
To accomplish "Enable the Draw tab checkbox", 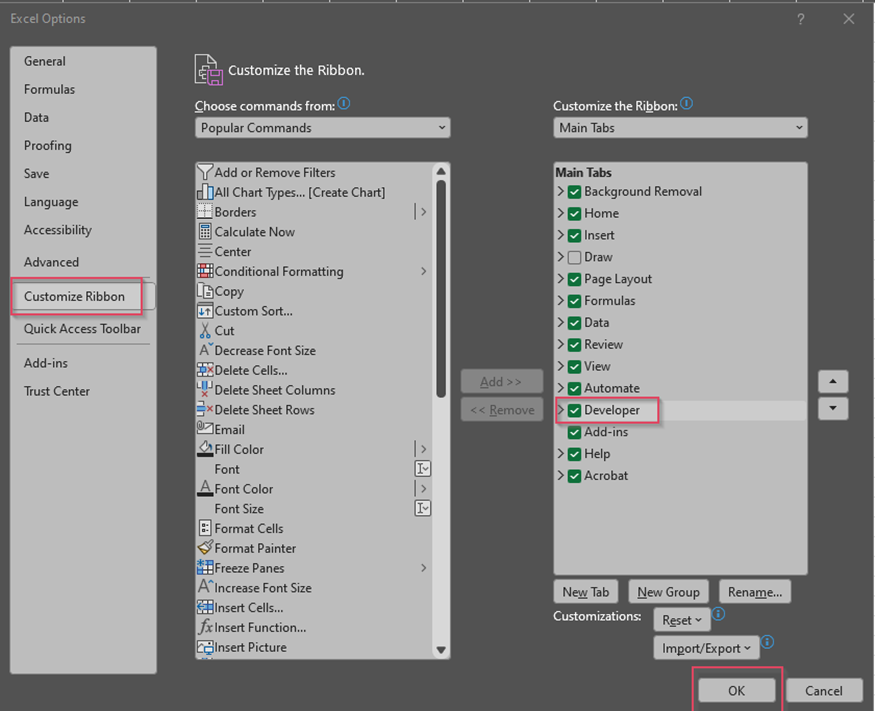I will [x=574, y=257].
